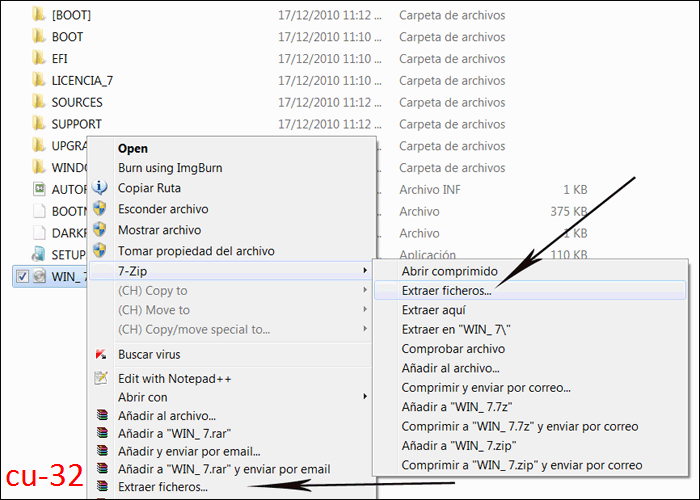Screen dimensions: 700x500
Task: Click the Archivo INF type cell
Action: click(x=429, y=190)
